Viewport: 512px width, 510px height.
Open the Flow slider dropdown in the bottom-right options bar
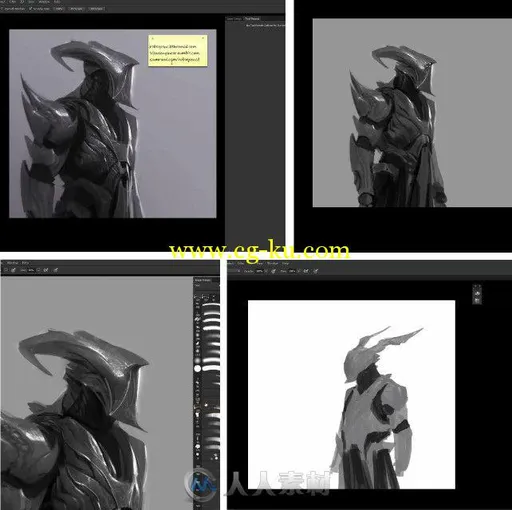point(298,271)
